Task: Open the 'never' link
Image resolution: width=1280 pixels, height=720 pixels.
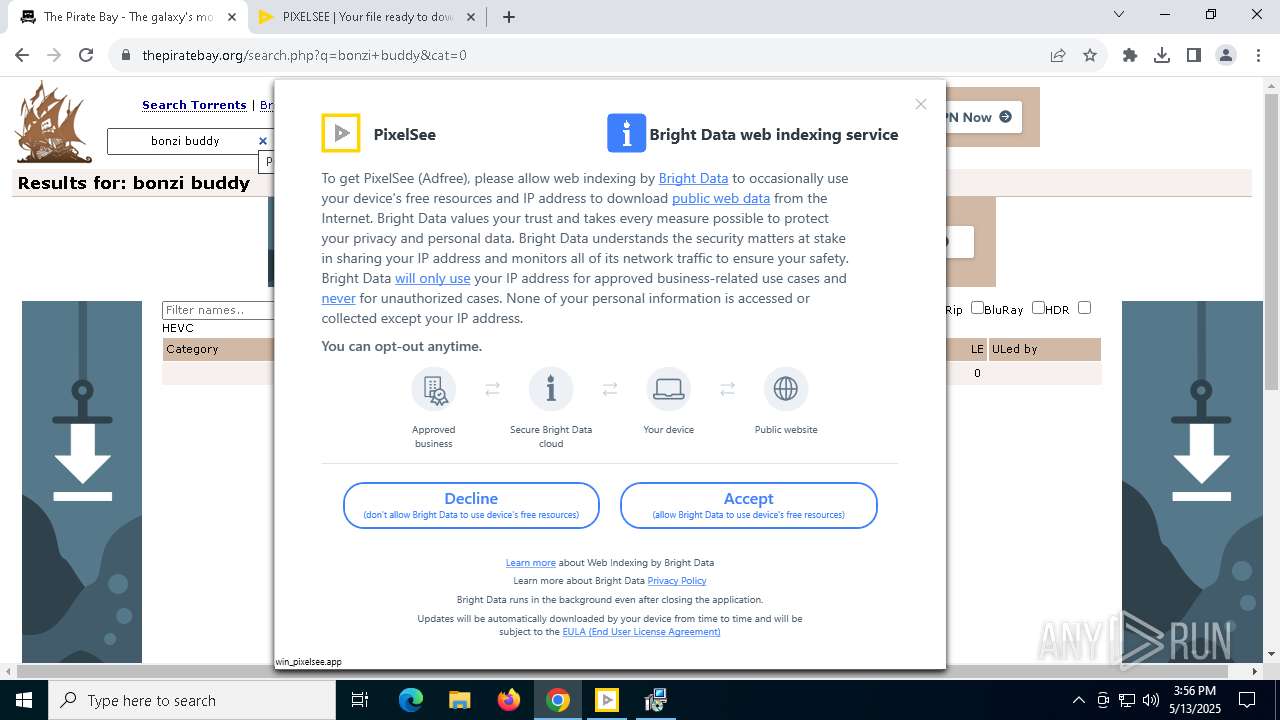Action: pos(338,298)
